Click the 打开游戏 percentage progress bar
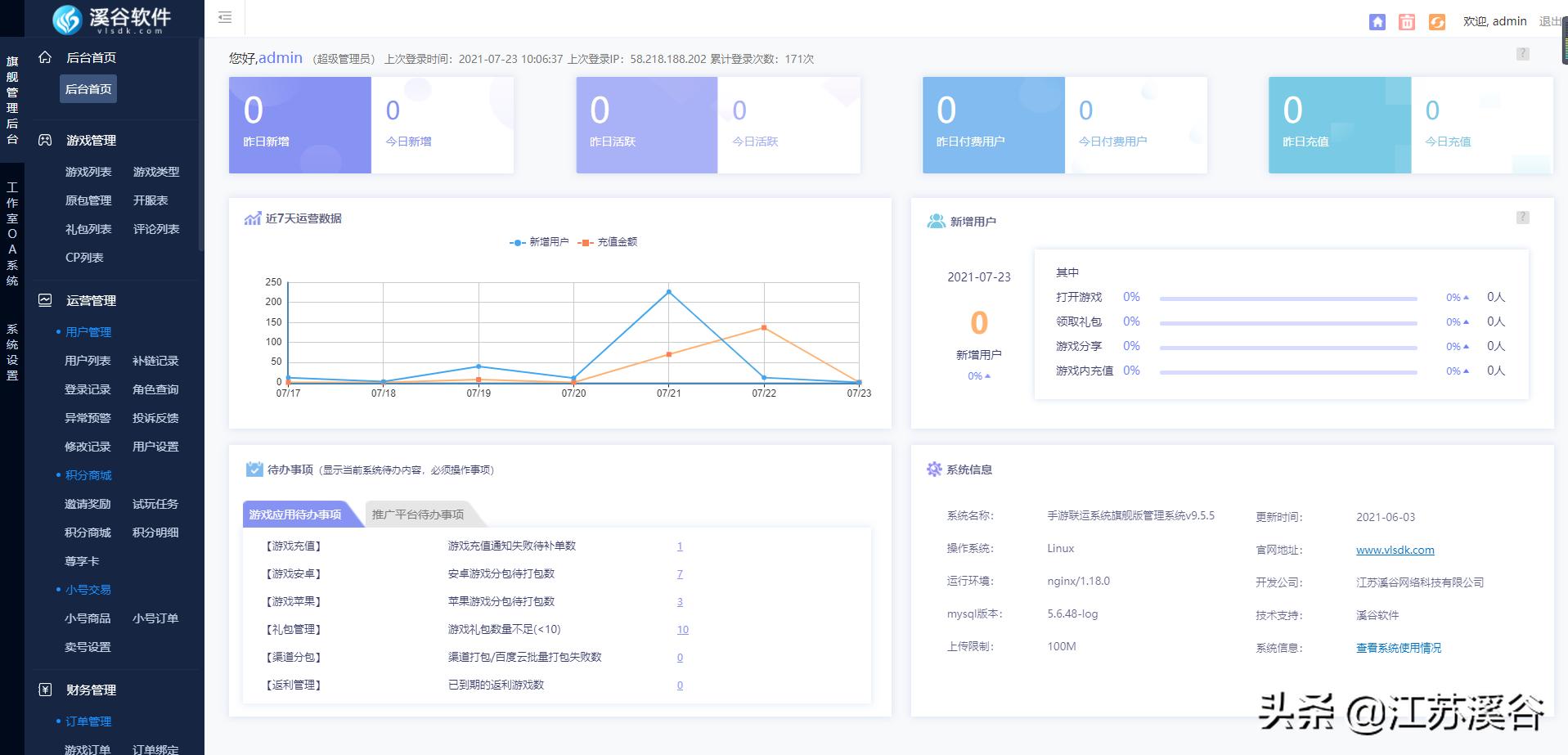 1288,298
